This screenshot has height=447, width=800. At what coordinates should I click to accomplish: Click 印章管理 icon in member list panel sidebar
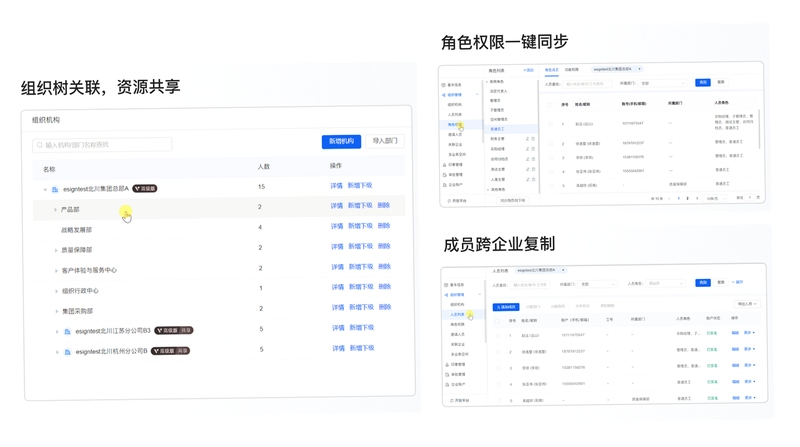click(447, 365)
